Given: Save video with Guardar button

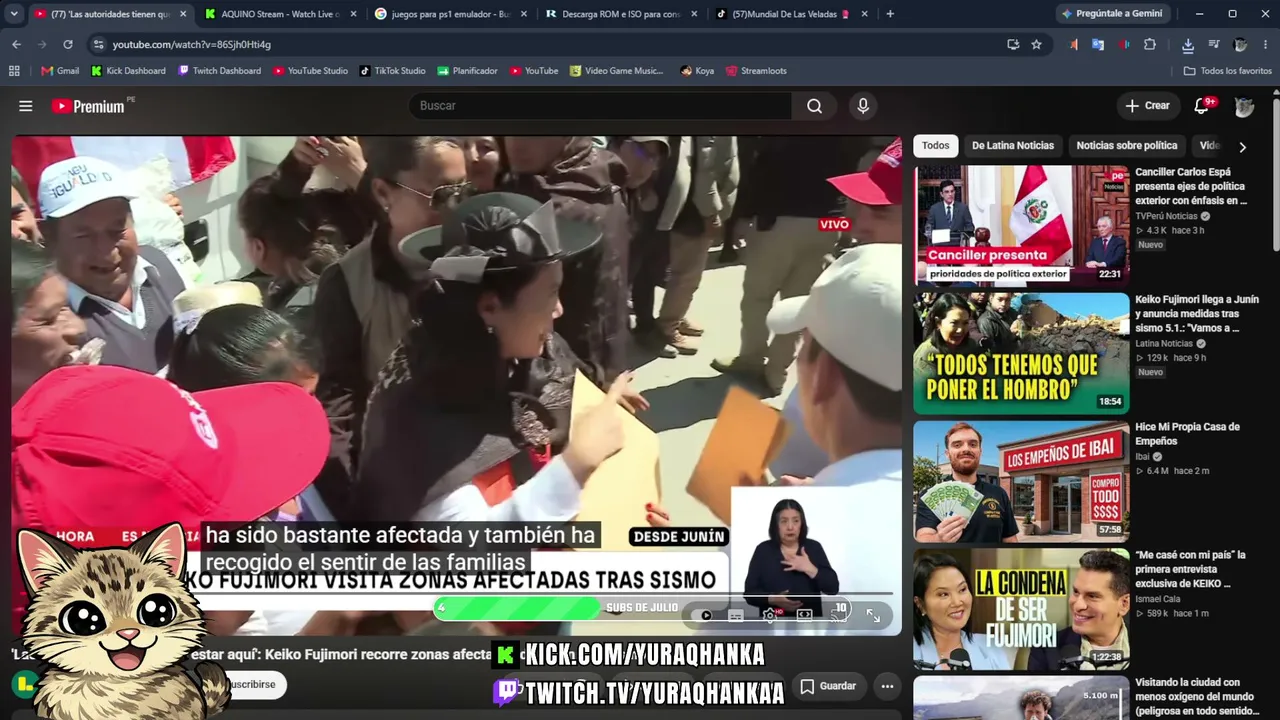Looking at the screenshot, I should (x=828, y=686).
